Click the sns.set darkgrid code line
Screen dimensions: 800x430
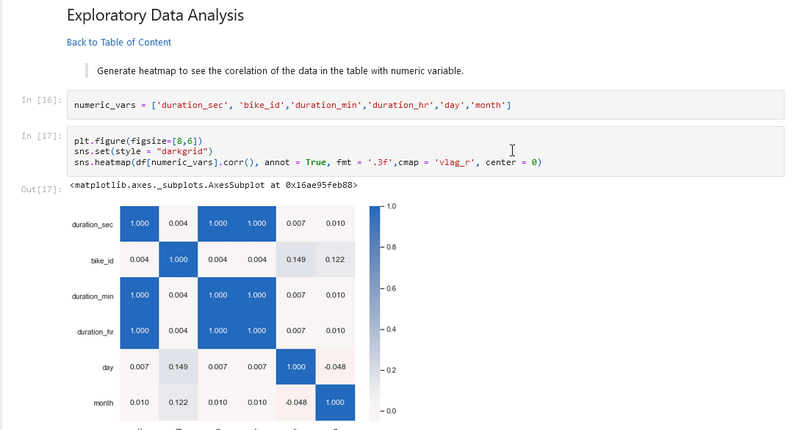tap(150, 150)
